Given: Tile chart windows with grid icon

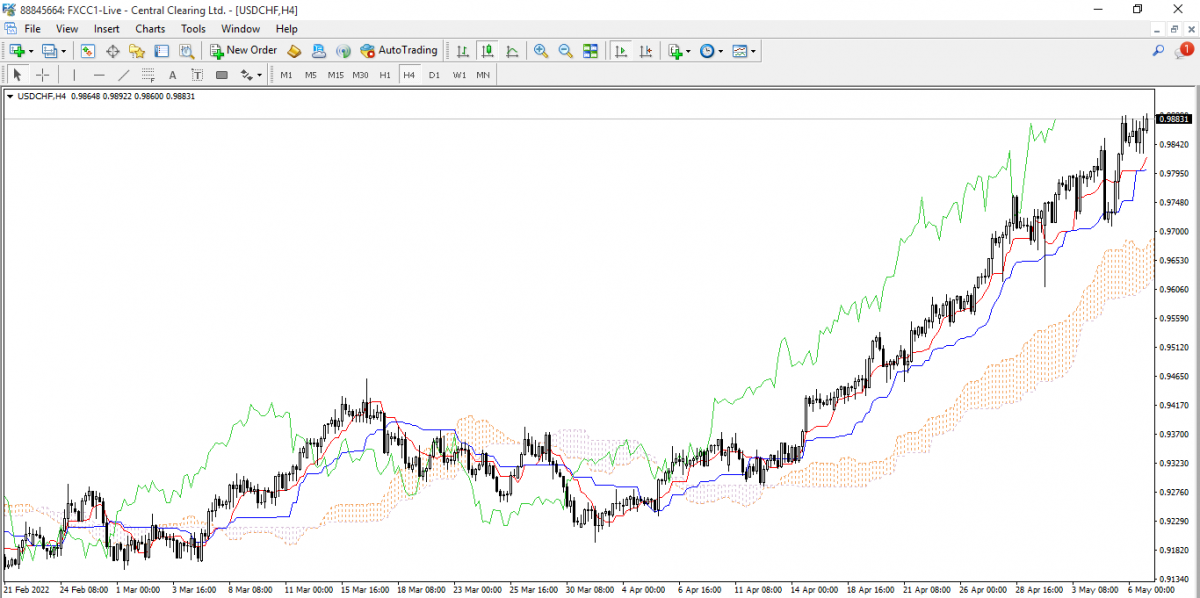Looking at the screenshot, I should coord(590,51).
